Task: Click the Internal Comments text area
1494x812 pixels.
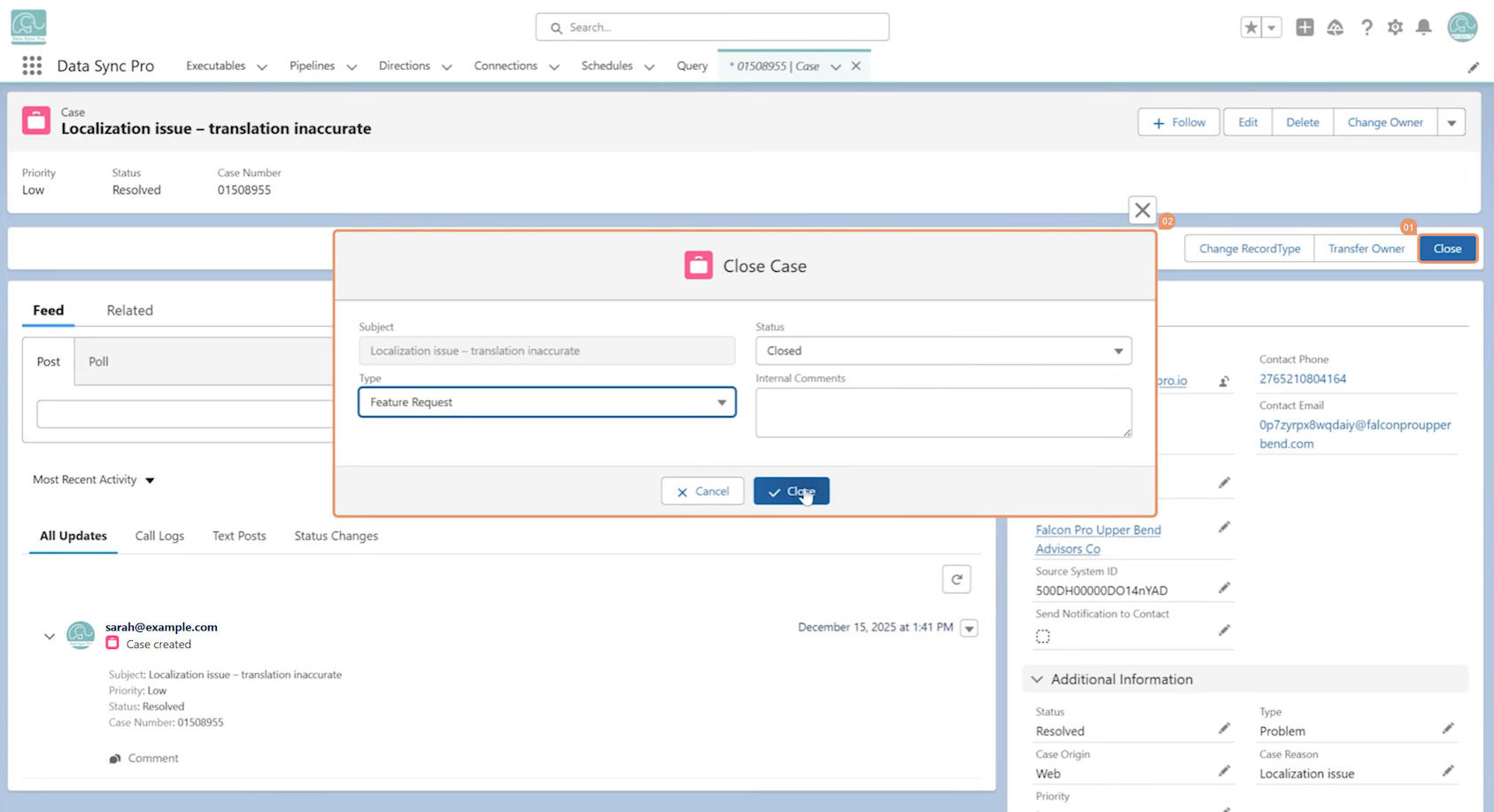Action: [x=943, y=413]
